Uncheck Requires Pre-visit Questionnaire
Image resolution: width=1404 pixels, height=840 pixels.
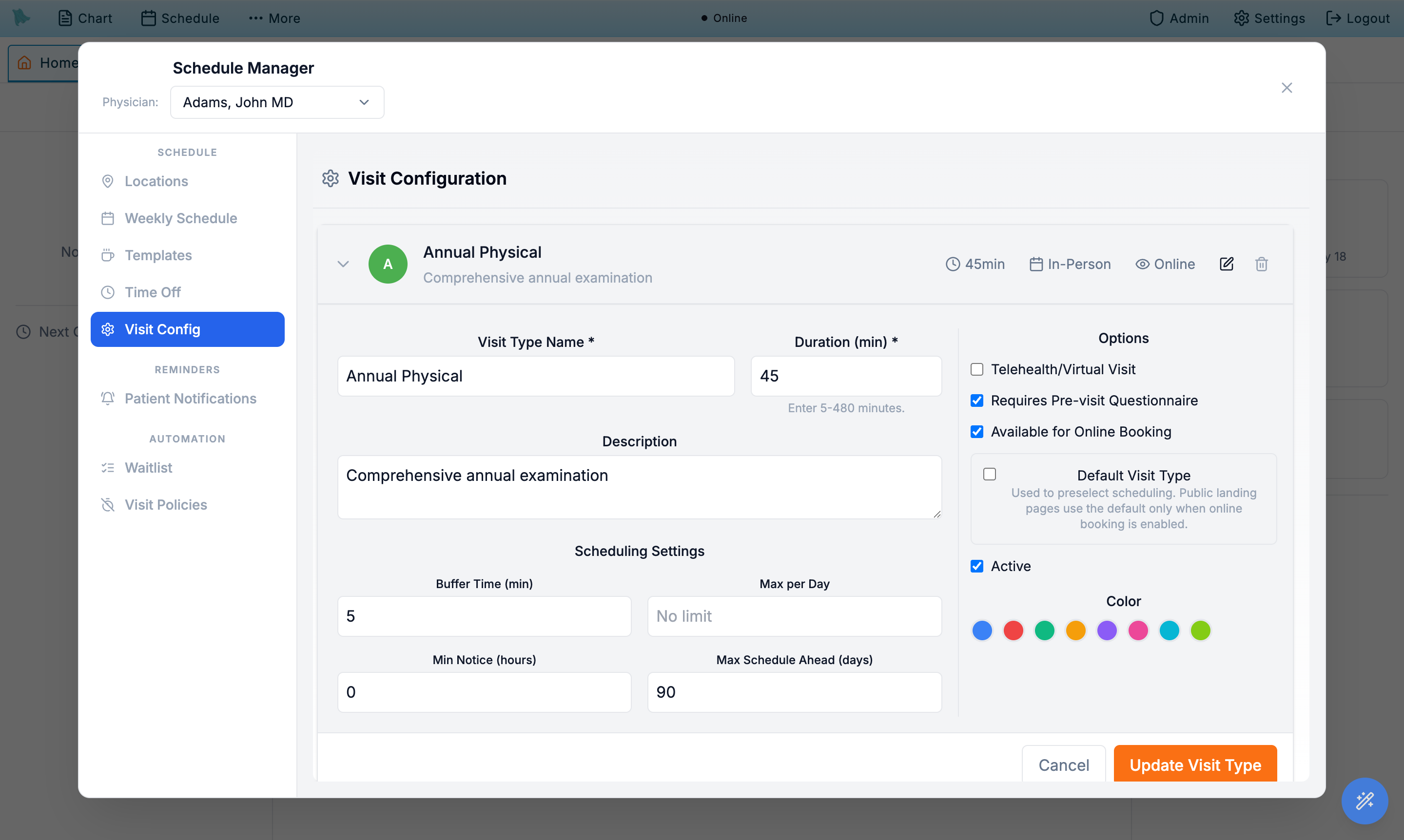click(x=977, y=401)
